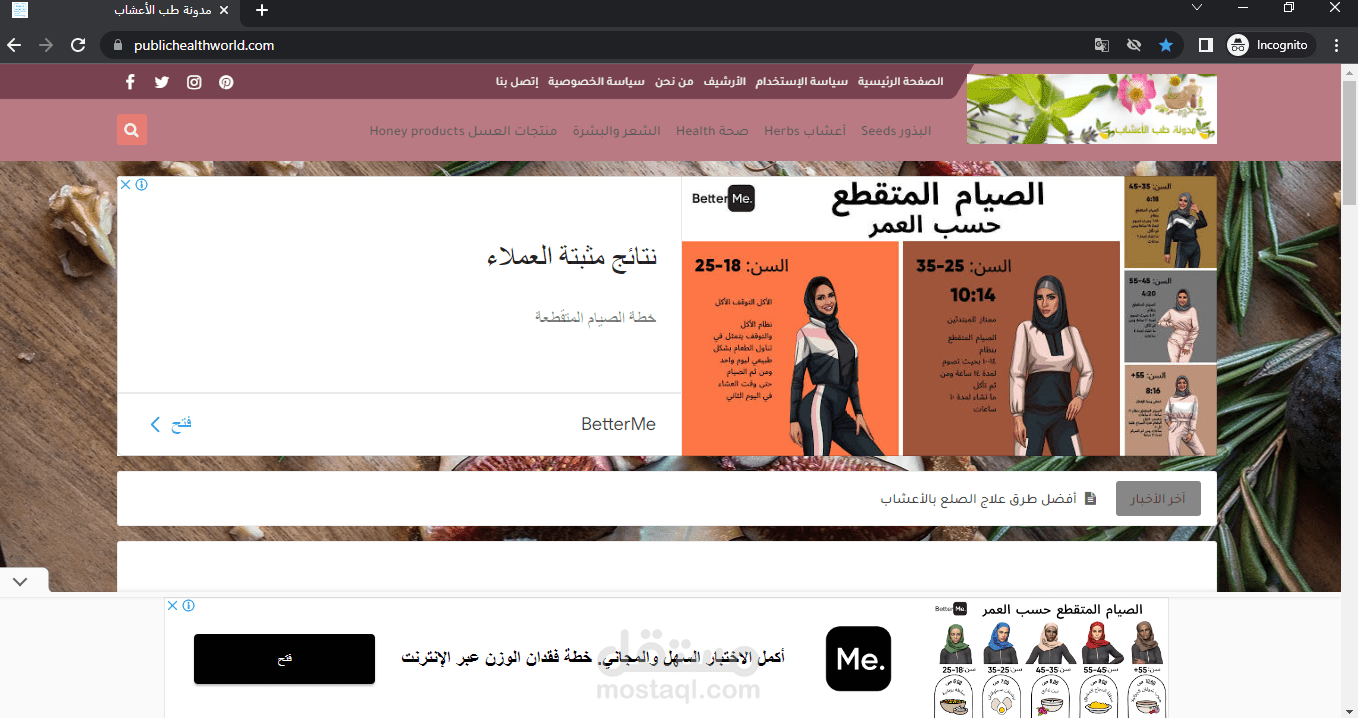This screenshot has height=718, width=1358.
Task: Go back with browser back arrow
Action: [14, 45]
